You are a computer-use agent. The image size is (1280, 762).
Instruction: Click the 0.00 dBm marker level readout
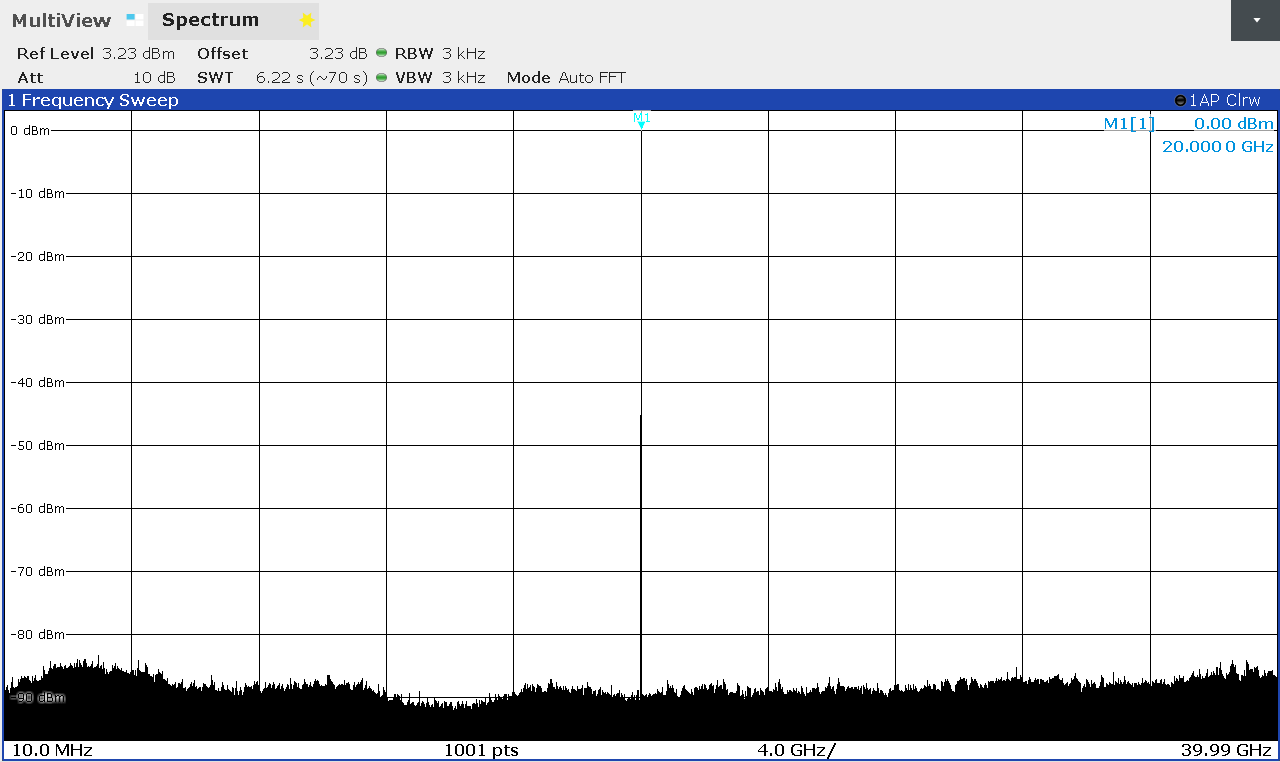[1234, 123]
